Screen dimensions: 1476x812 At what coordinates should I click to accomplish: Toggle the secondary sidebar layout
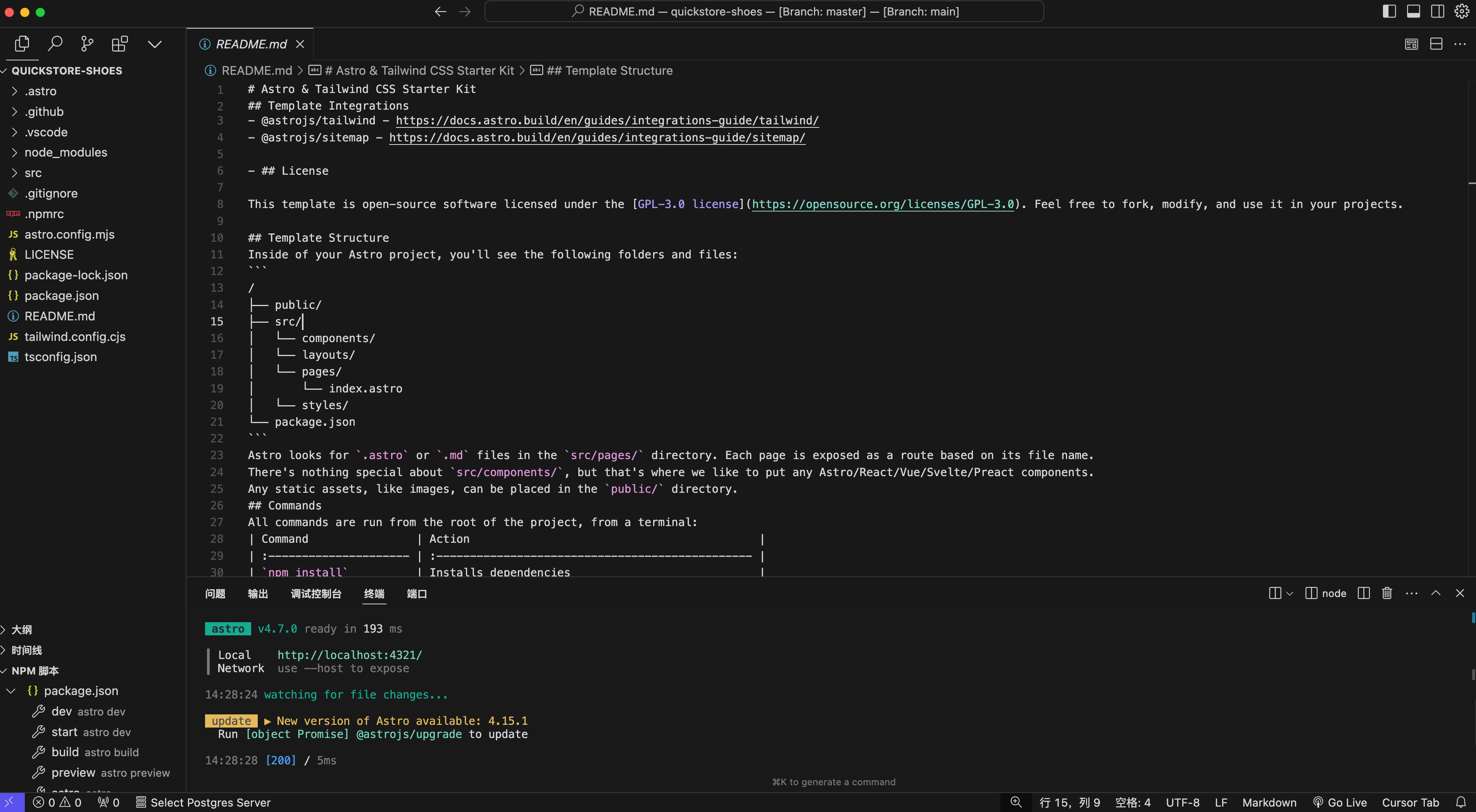1437,12
